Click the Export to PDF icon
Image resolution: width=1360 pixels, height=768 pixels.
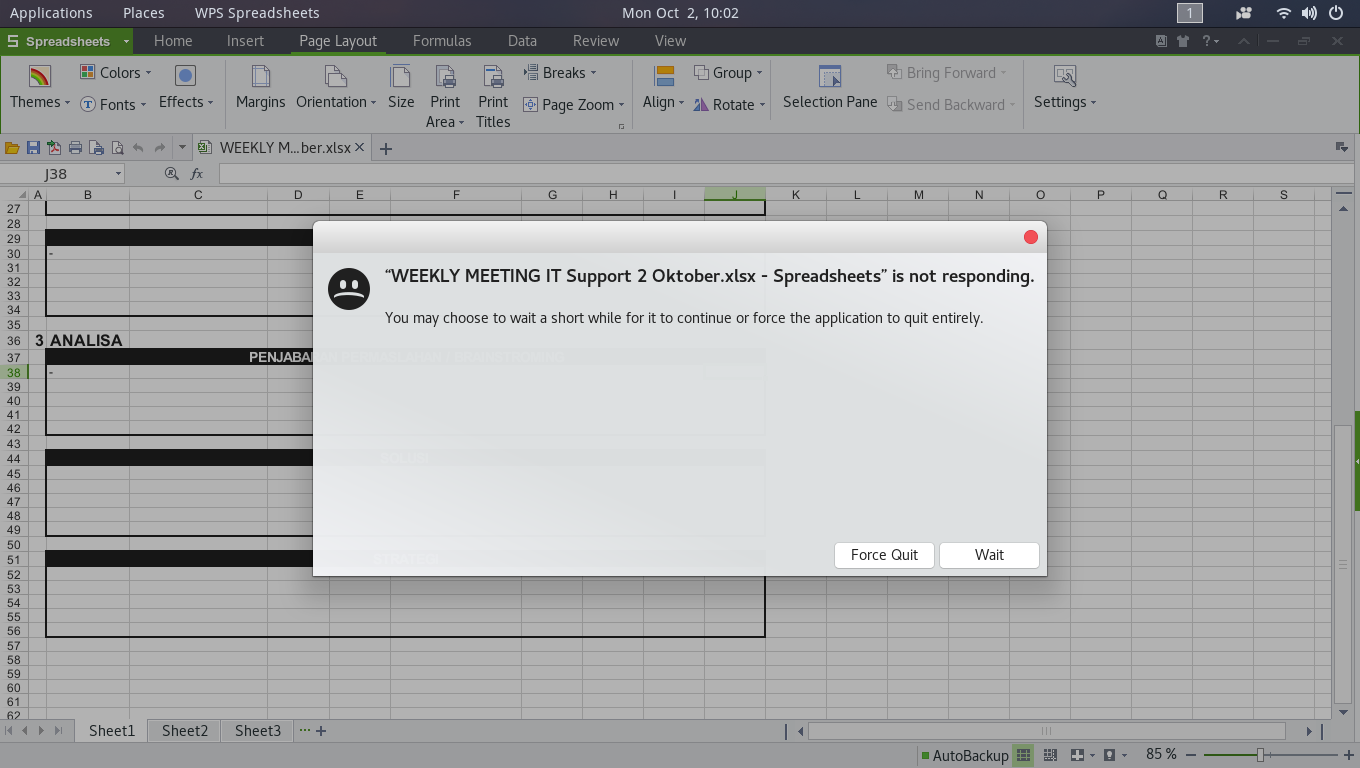pos(54,148)
